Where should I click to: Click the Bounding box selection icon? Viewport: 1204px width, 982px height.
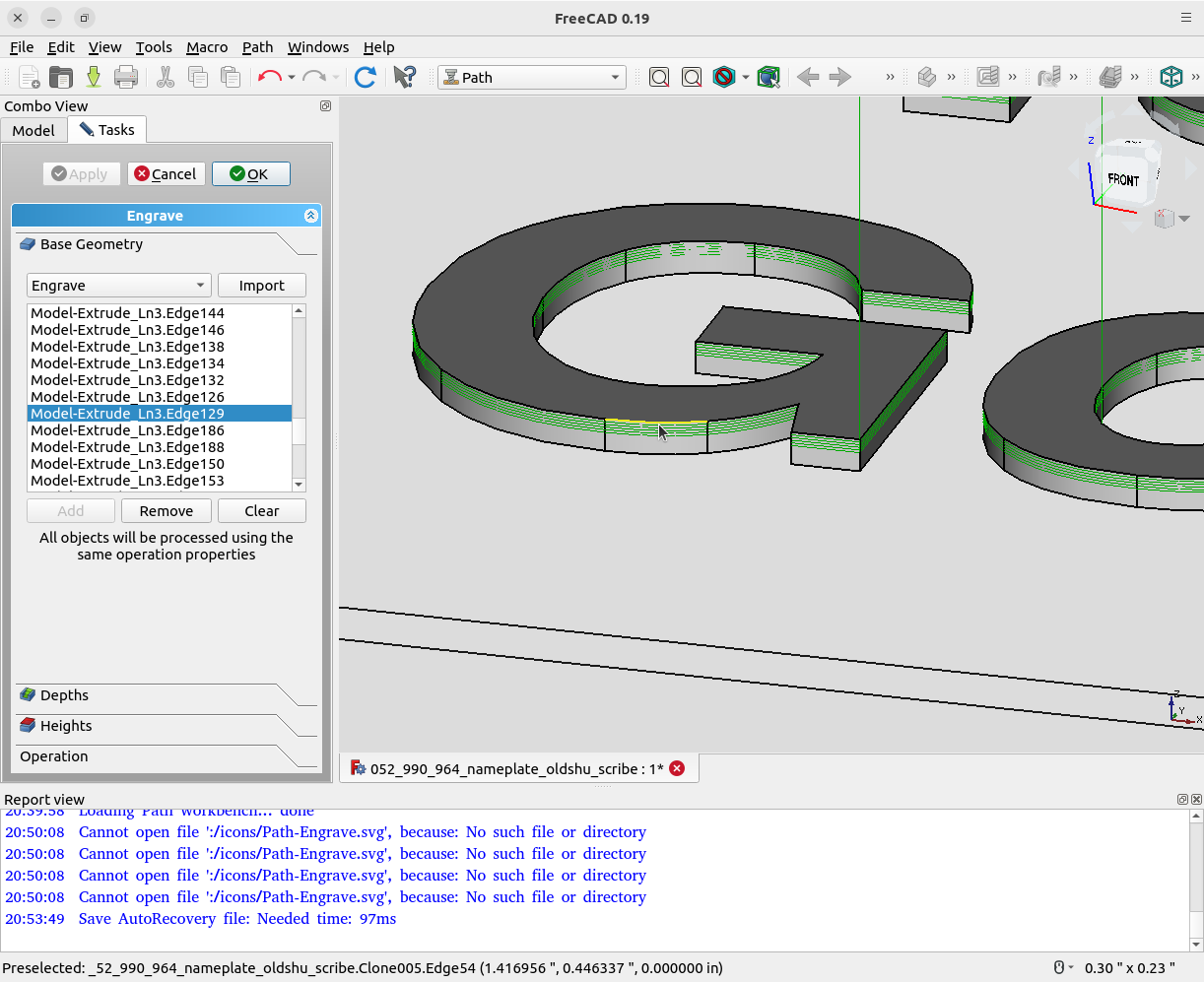769,77
